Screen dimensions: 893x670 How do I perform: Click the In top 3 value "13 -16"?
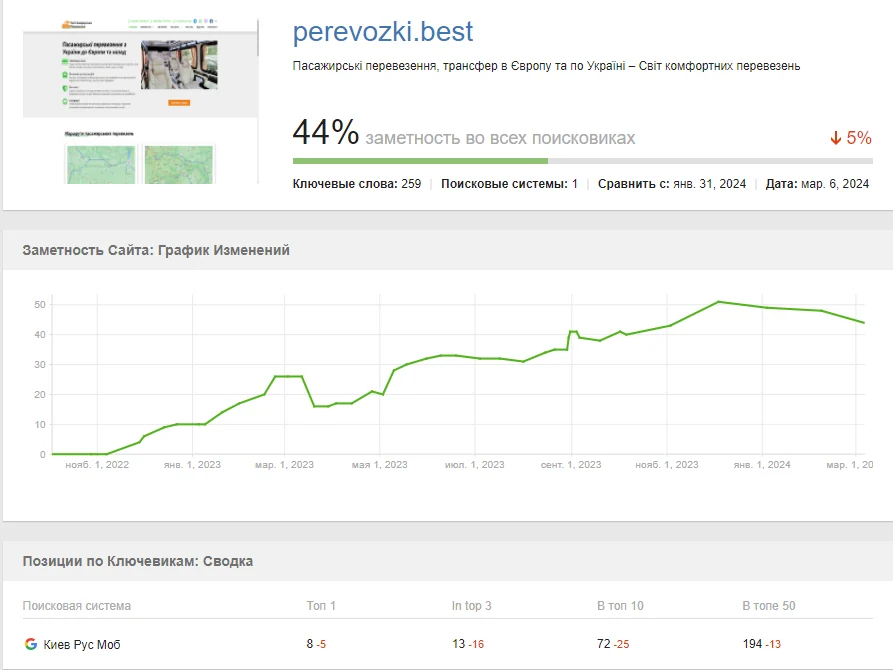468,644
